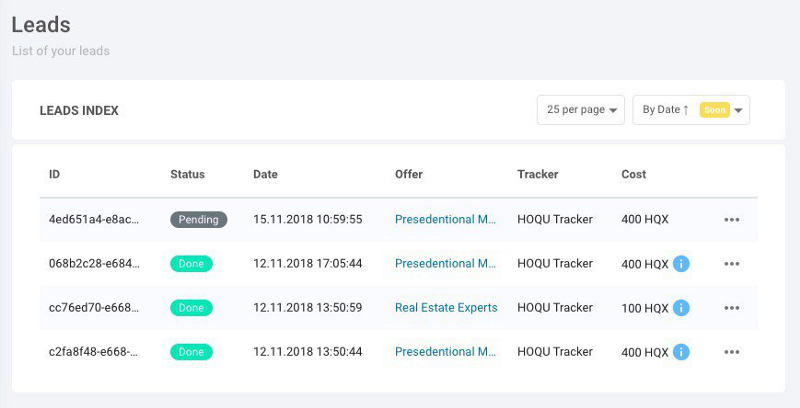This screenshot has width=800, height=408.
Task: Click the Date column header
Action: click(x=265, y=174)
